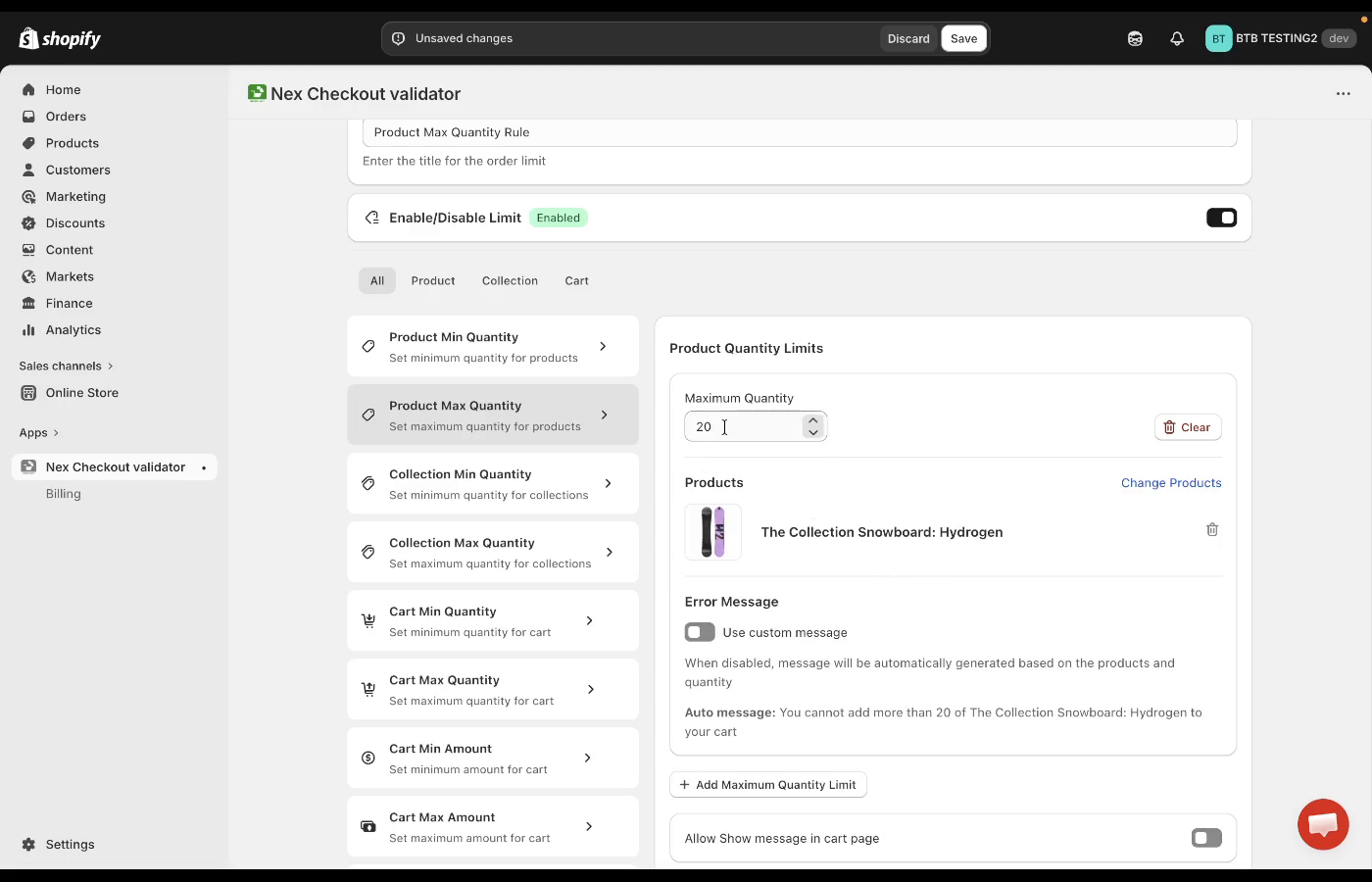Image resolution: width=1372 pixels, height=882 pixels.
Task: Clear the maximum quantity limit
Action: [1188, 427]
